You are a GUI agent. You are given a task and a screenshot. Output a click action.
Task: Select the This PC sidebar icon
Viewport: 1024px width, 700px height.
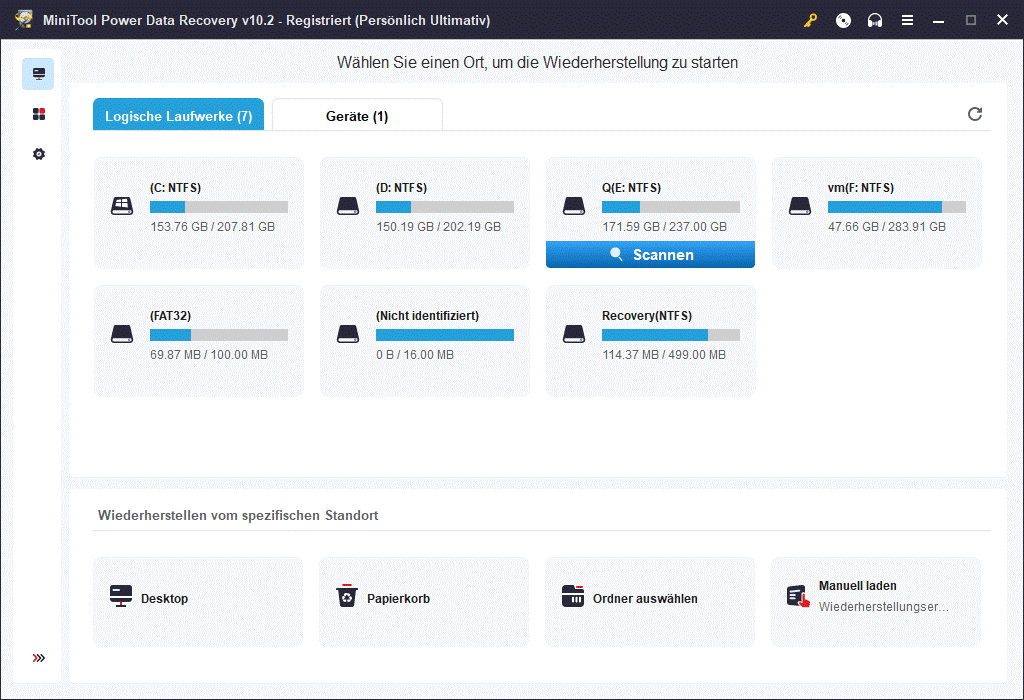(39, 74)
